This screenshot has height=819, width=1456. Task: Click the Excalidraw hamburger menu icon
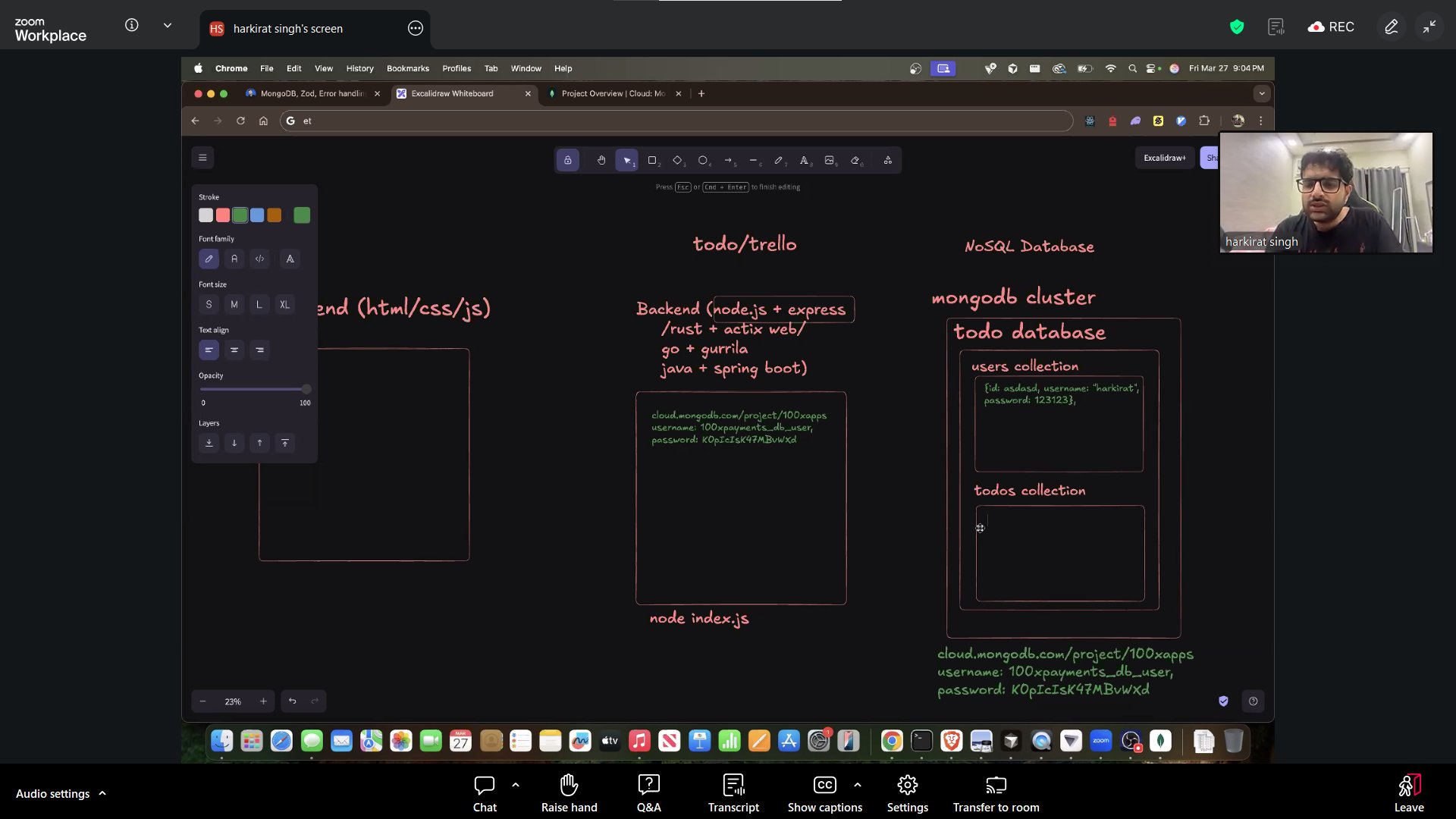pos(202,158)
